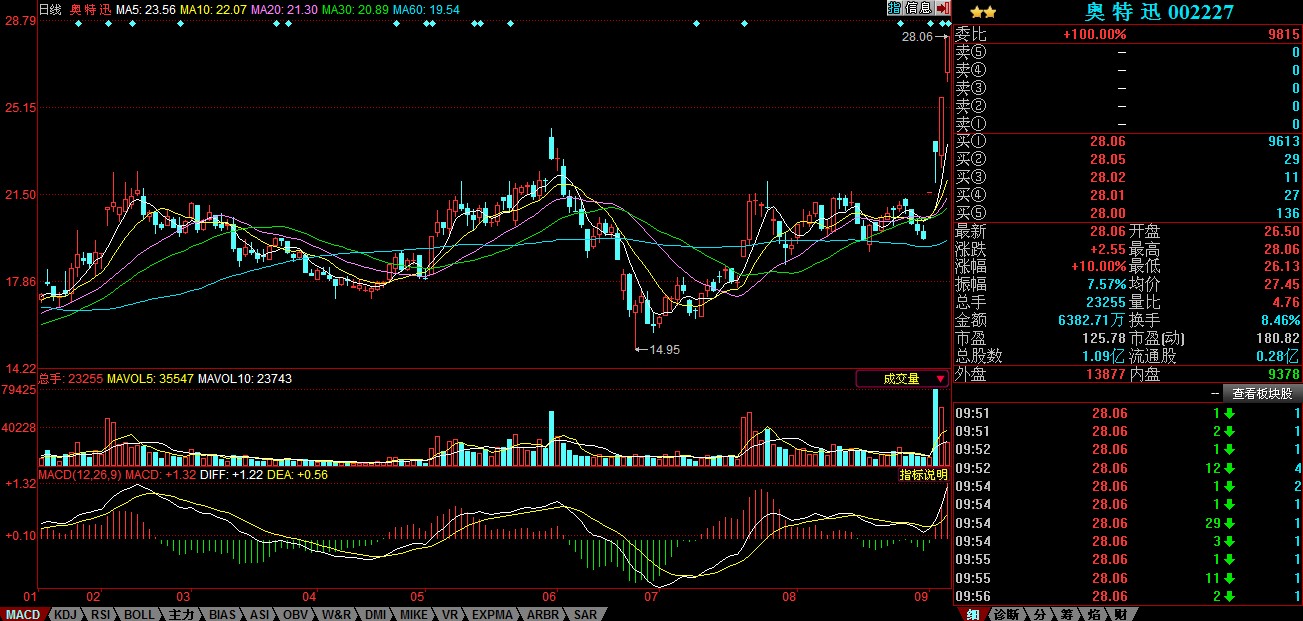Viewport: 1303px width, 621px height.
Task: Select the RSI indicator tab
Action: coord(100,614)
